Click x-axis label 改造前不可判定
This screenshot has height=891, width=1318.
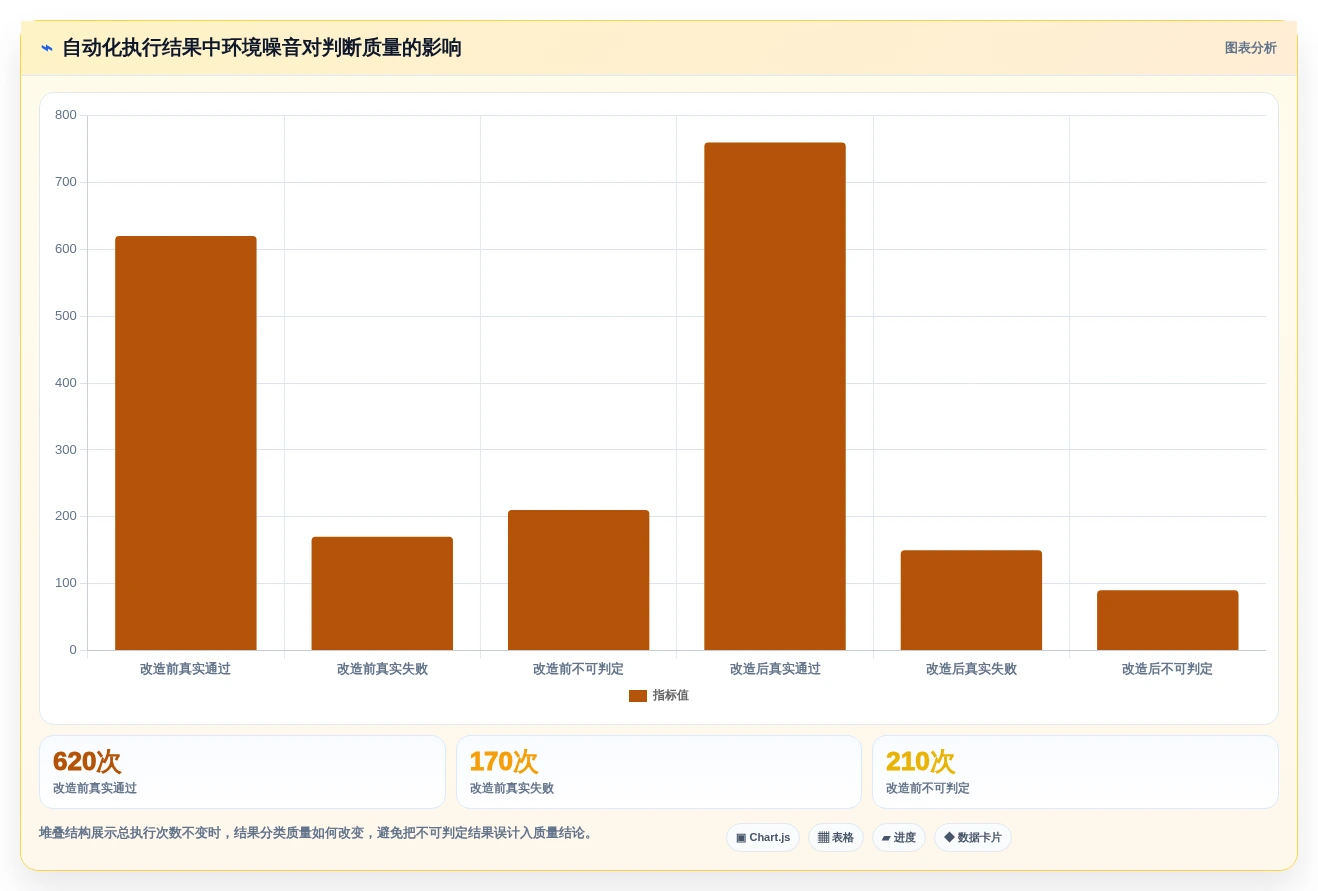tap(578, 669)
